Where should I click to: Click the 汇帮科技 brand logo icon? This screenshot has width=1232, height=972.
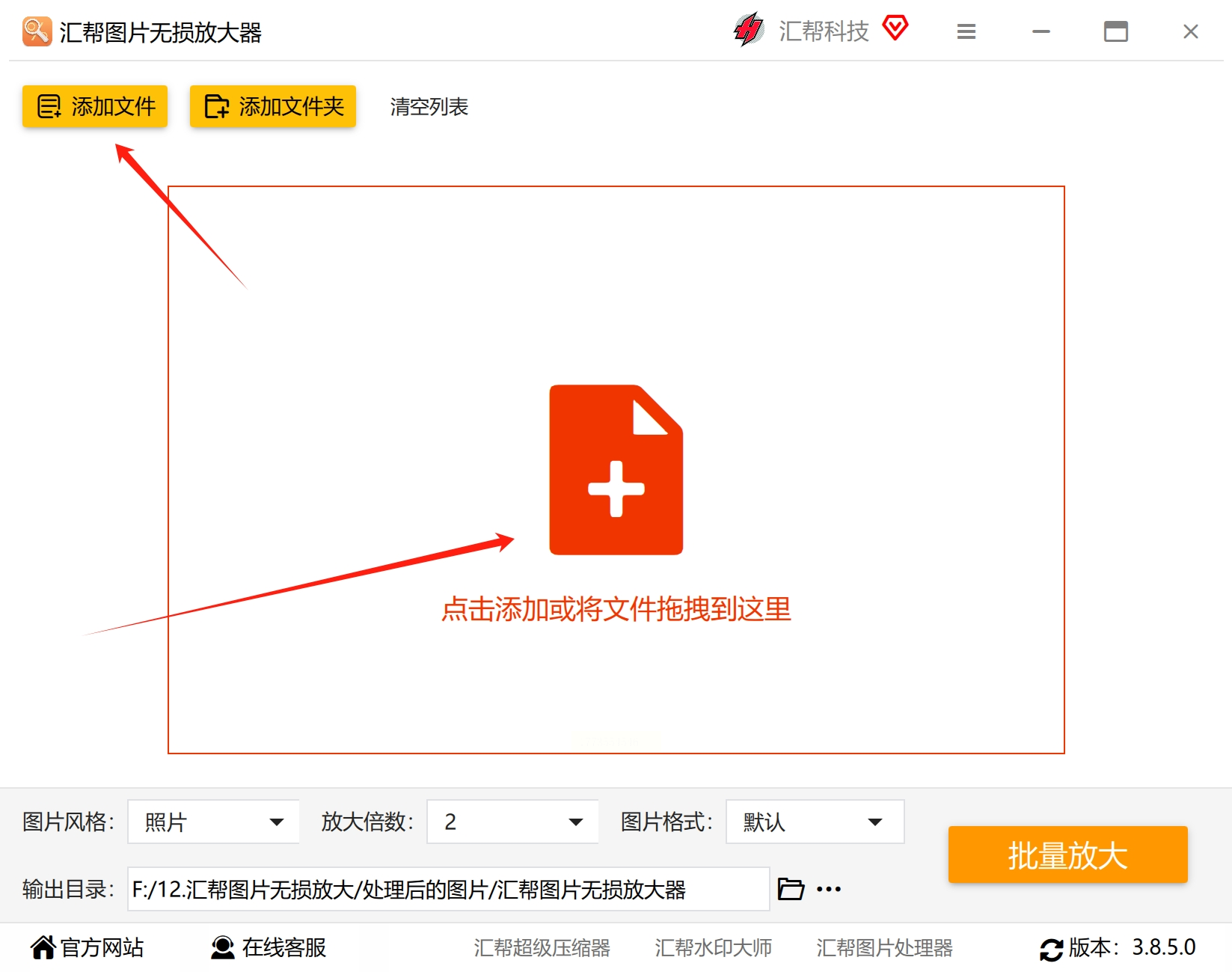tap(749, 30)
